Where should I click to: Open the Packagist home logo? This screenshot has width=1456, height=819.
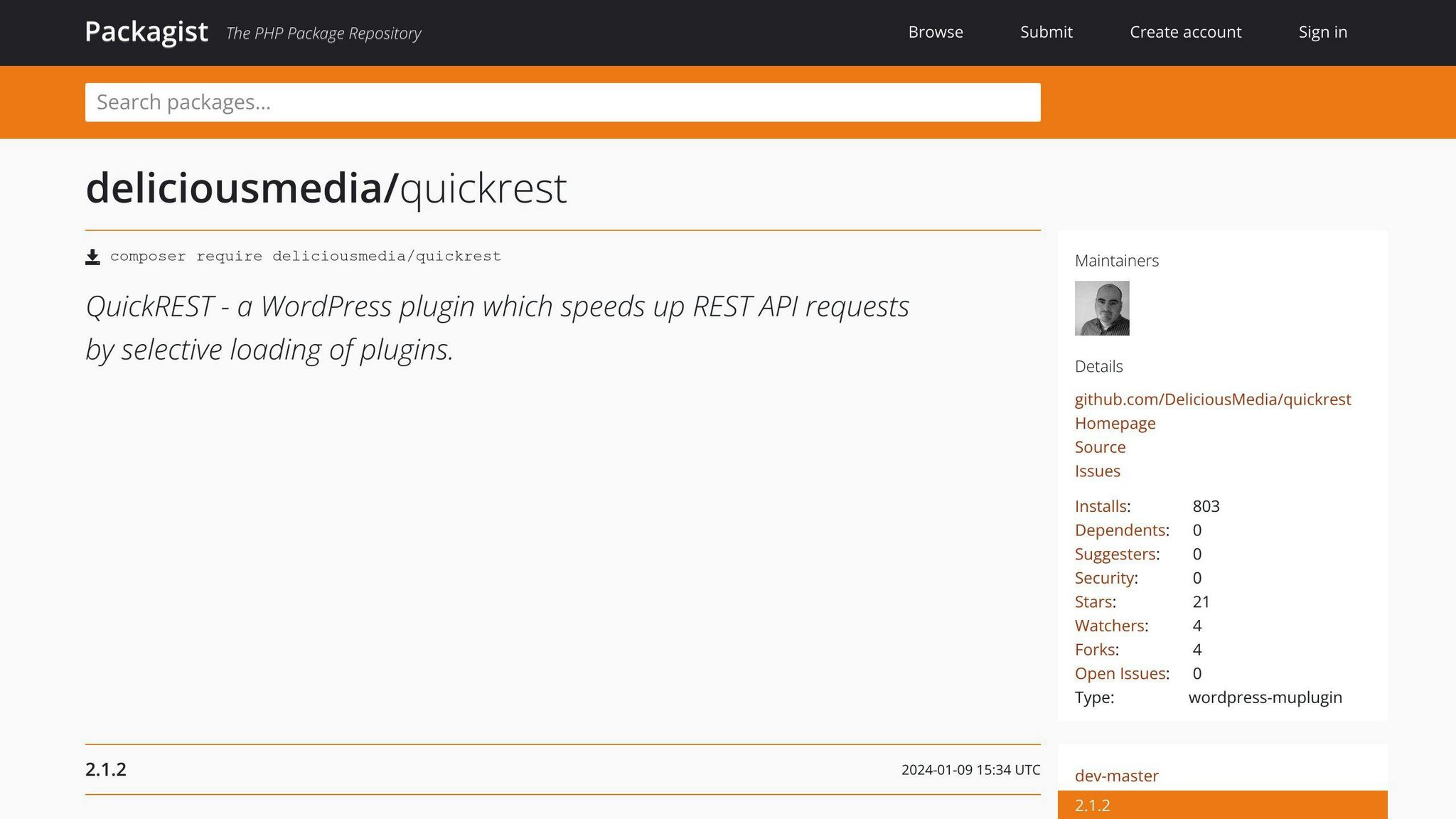coord(146,32)
